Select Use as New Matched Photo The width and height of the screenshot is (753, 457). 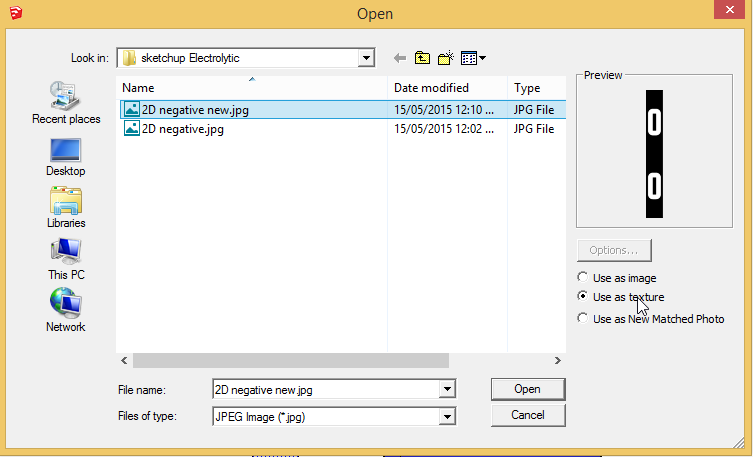click(583, 318)
